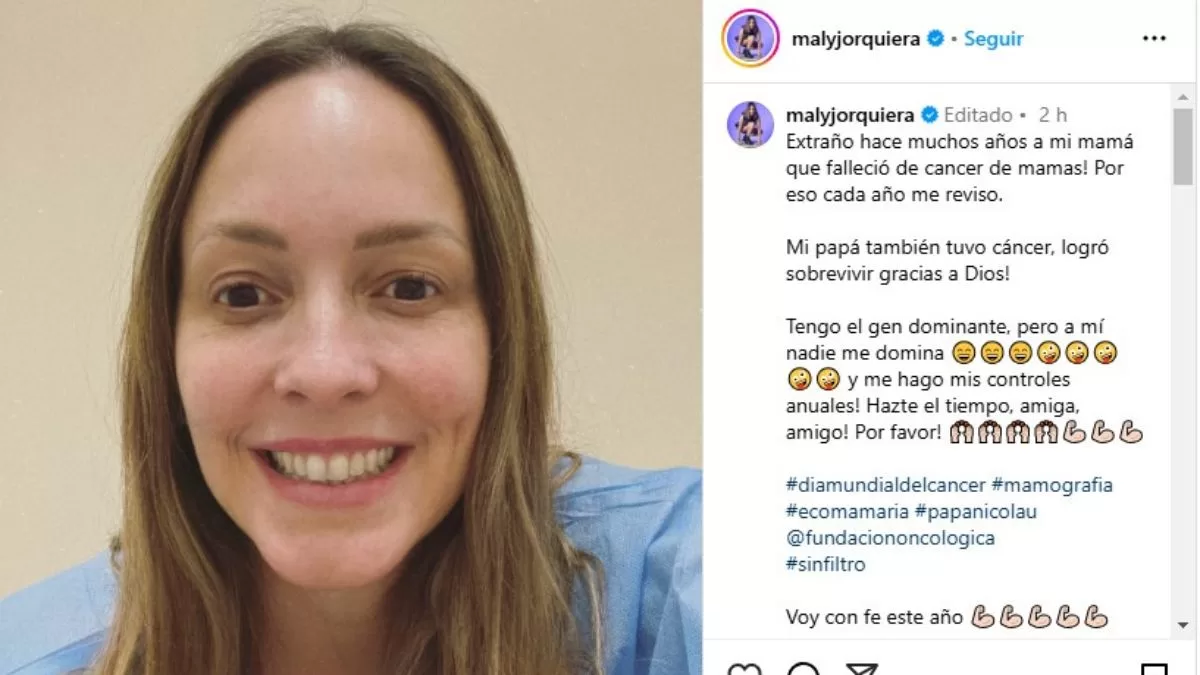Visit the @fundaciononcologica mention
Screen dimensions: 1200x675
click(x=890, y=538)
